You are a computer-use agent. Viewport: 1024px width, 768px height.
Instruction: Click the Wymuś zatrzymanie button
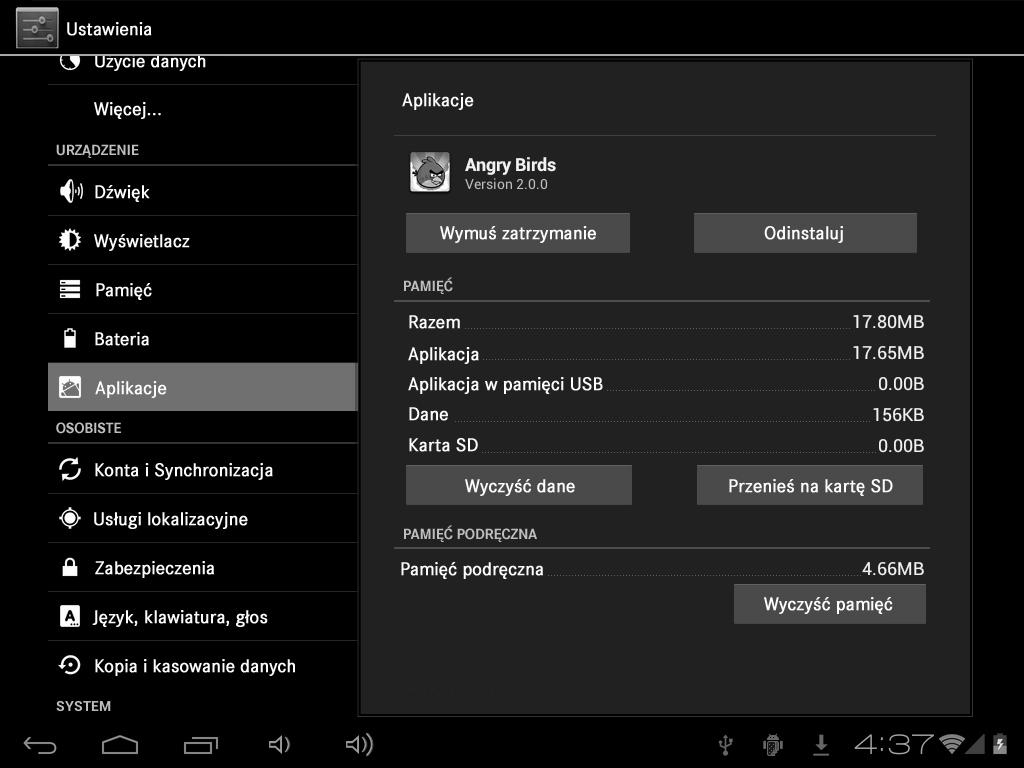[518, 233]
